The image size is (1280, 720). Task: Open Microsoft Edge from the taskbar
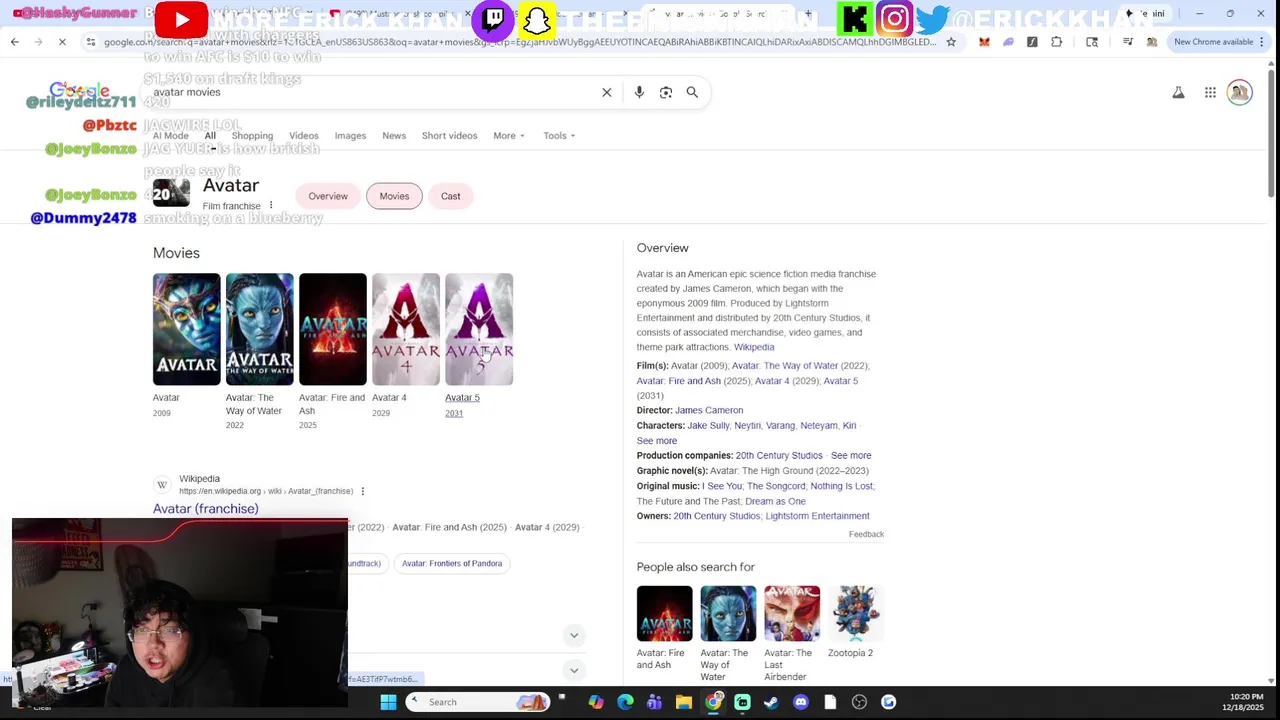(x=625, y=702)
